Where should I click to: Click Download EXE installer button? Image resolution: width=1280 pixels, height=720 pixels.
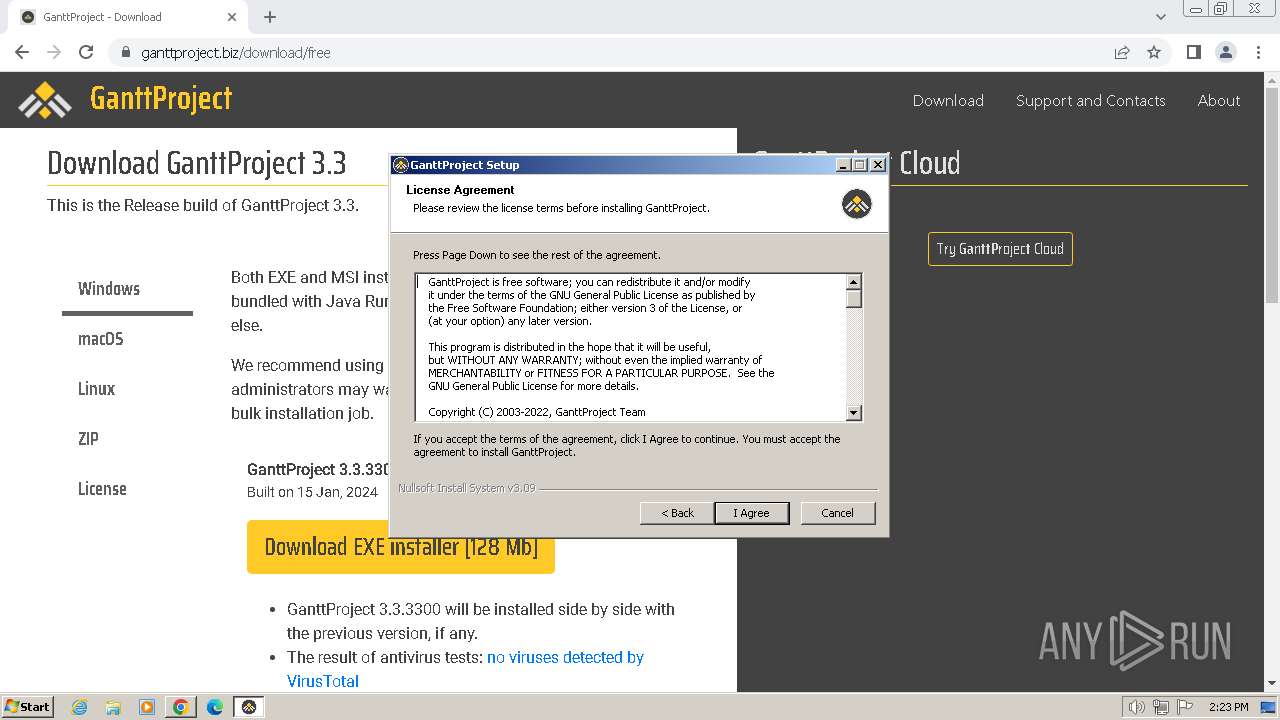tap(401, 547)
